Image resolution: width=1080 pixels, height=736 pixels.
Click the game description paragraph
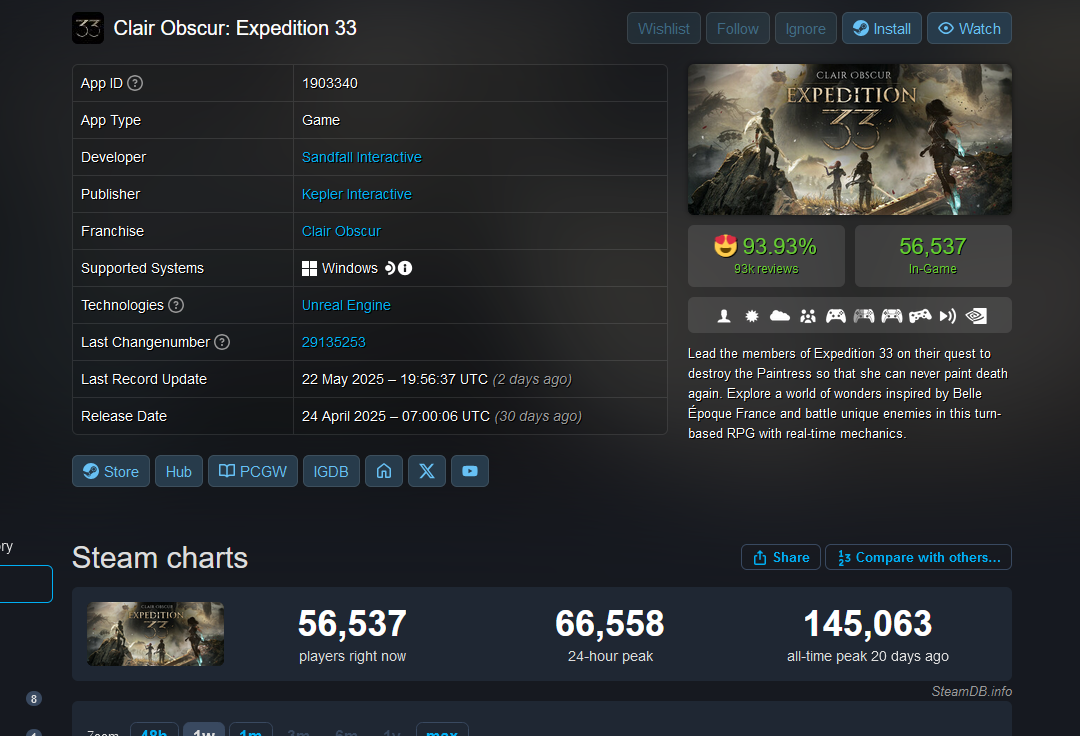(849, 394)
